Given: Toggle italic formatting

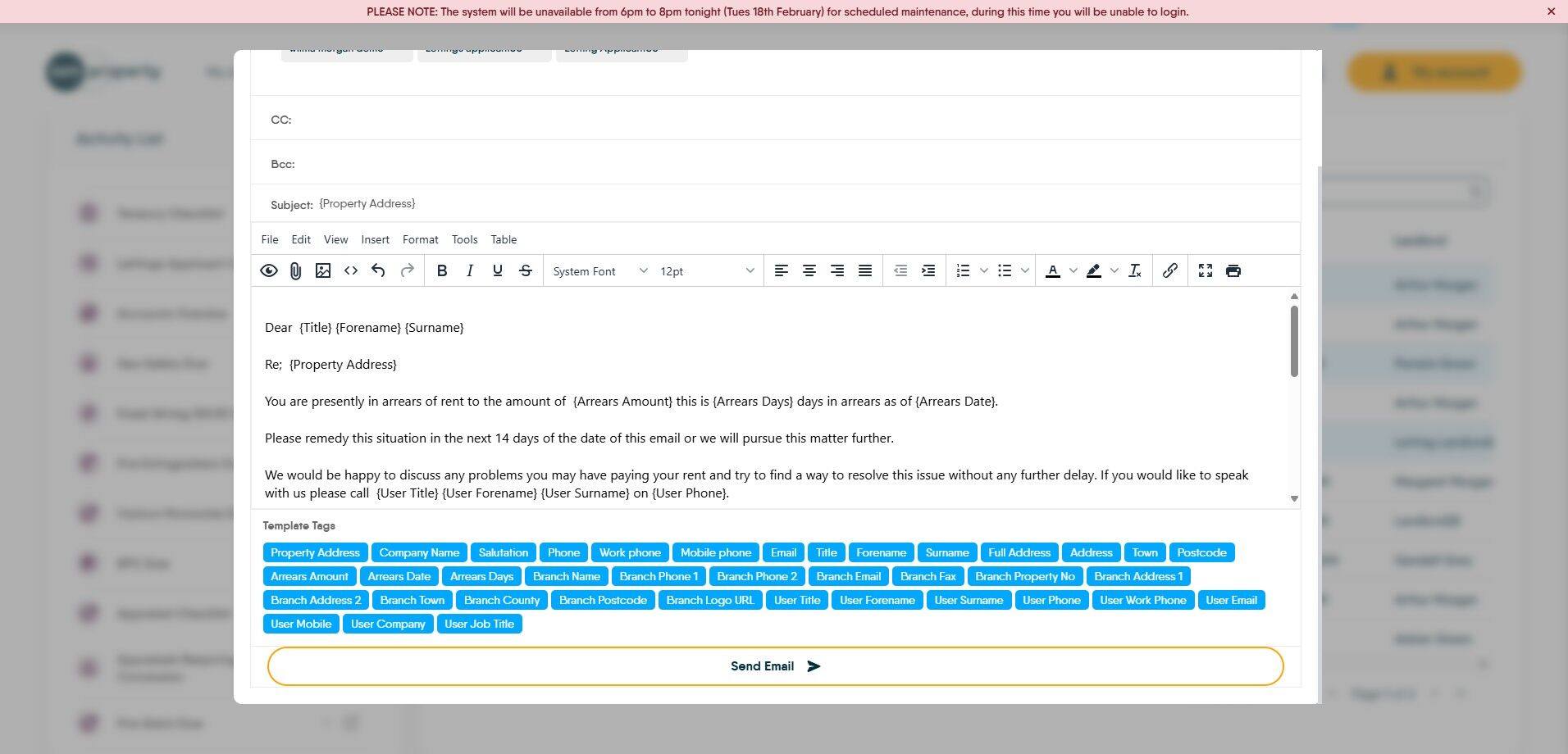Looking at the screenshot, I should coord(470,270).
